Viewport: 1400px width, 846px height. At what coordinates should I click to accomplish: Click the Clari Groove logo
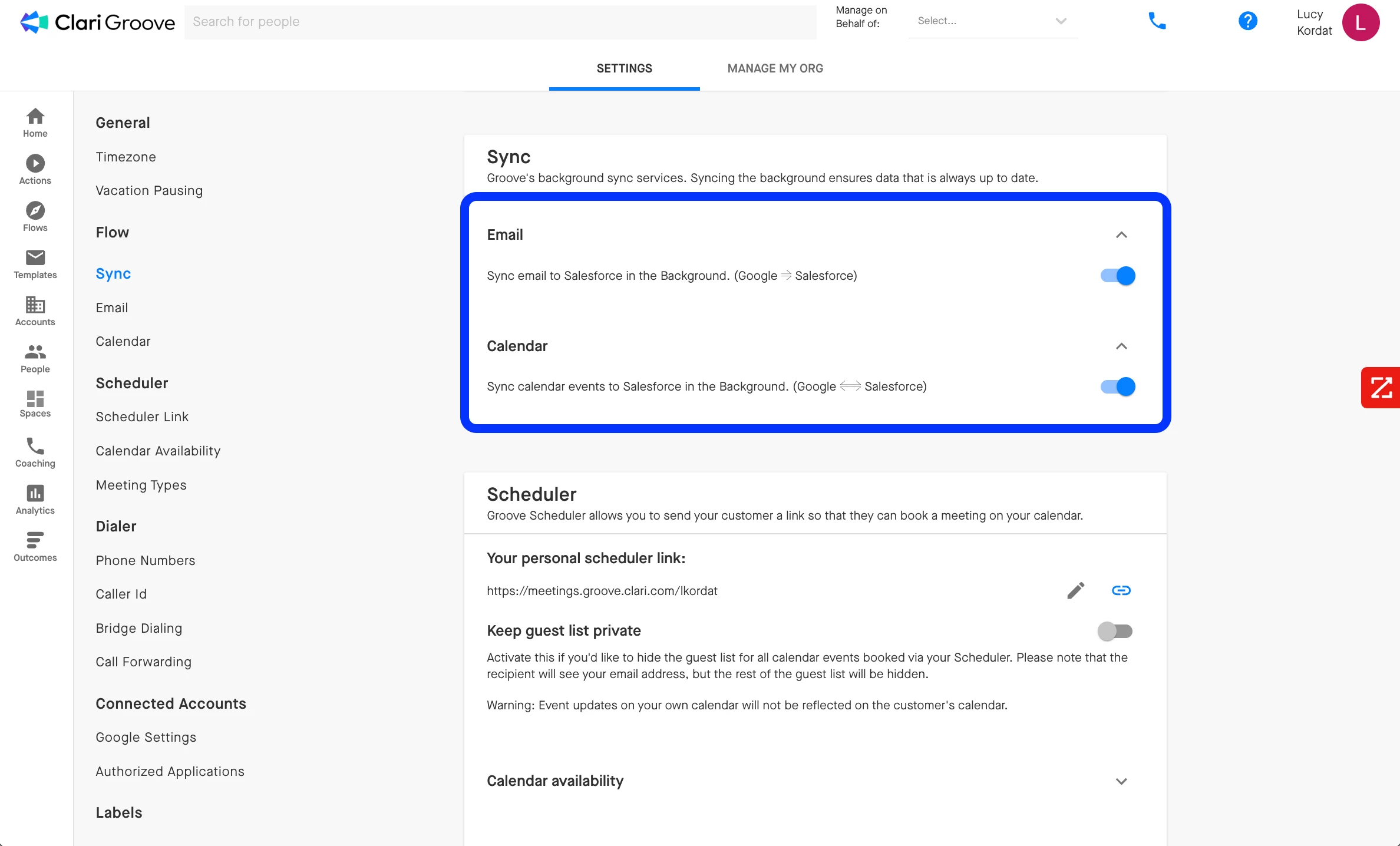pyautogui.click(x=97, y=22)
